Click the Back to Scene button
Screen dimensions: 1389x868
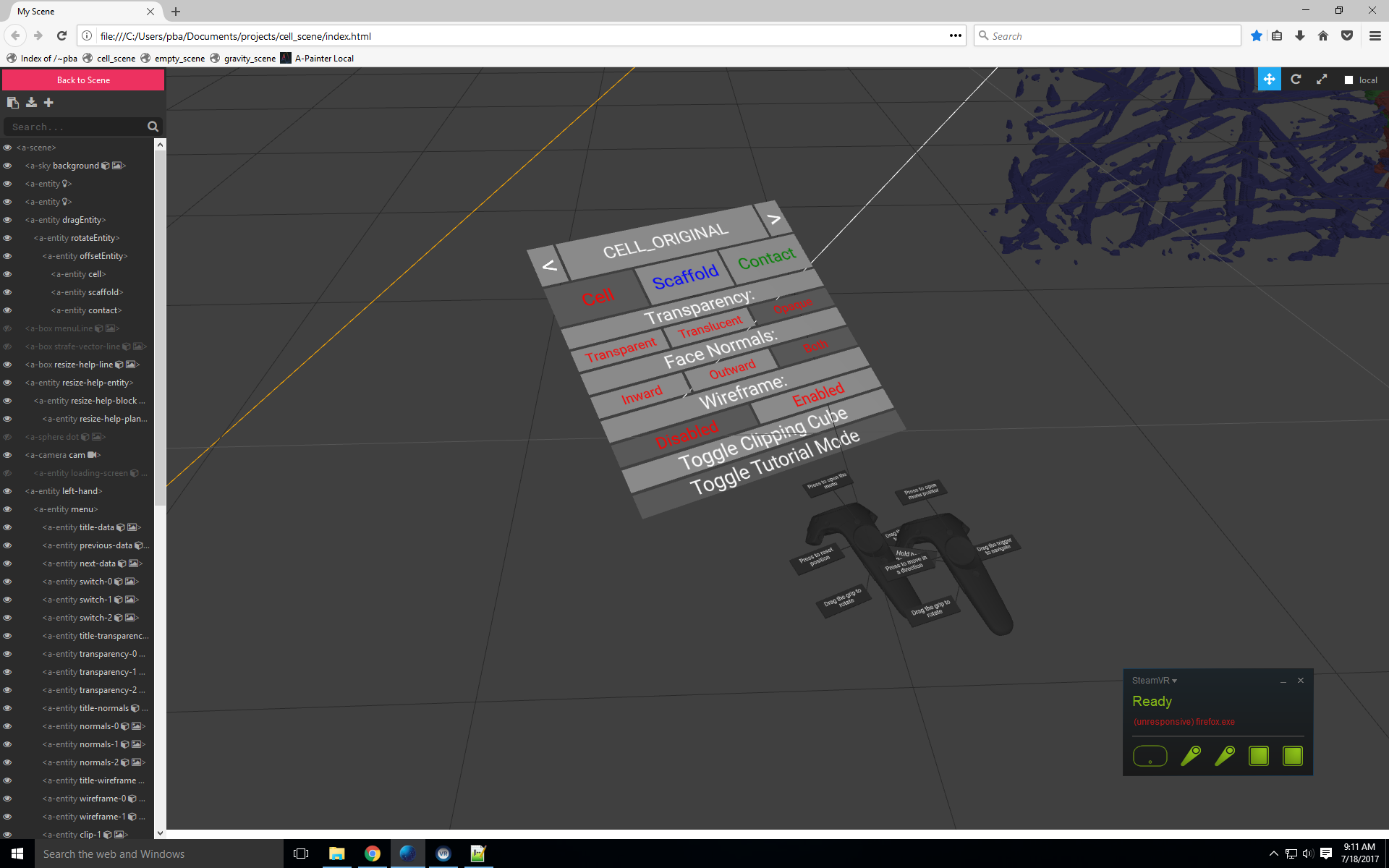point(83,80)
